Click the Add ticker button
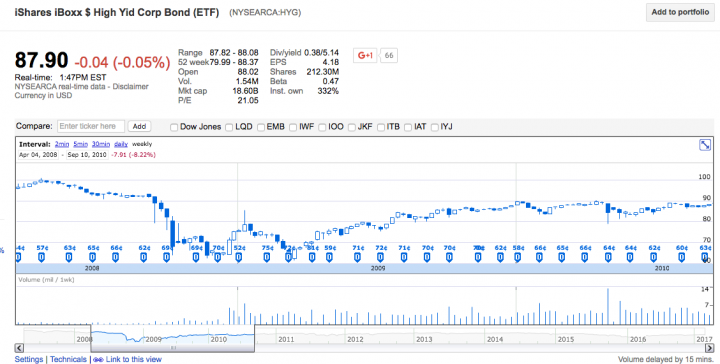 click(x=139, y=126)
